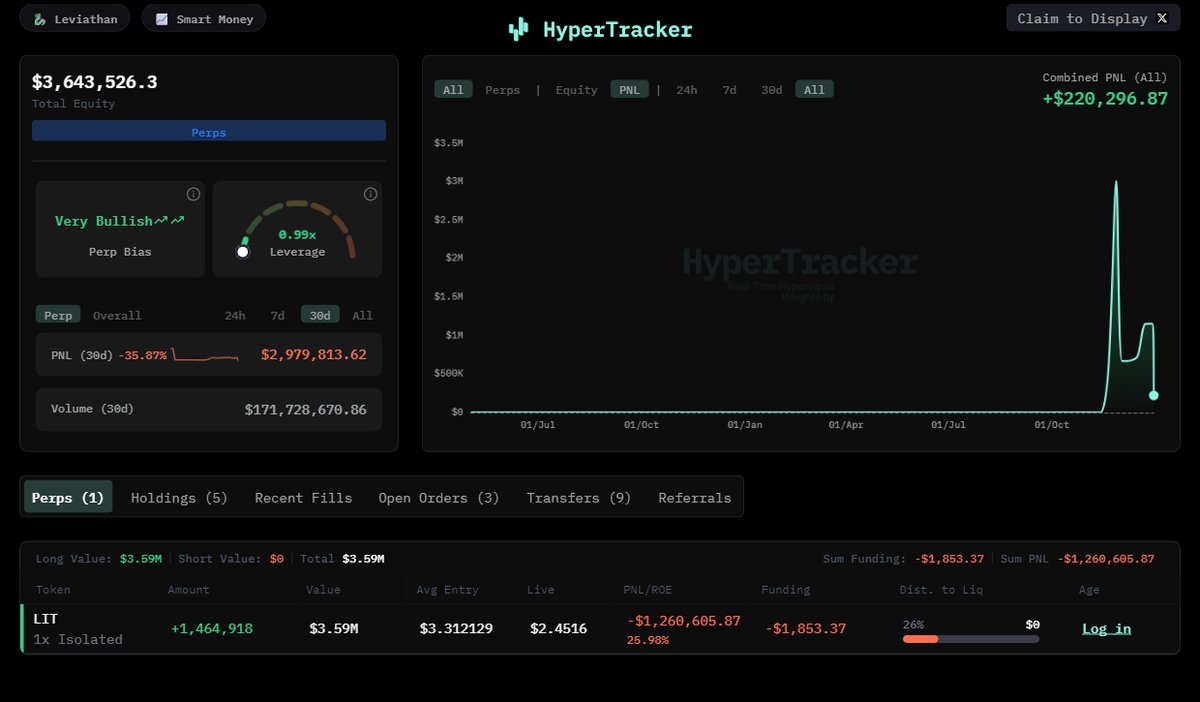The image size is (1200, 702).
Task: Switch to the Recent Fills tab
Action: [x=303, y=497]
